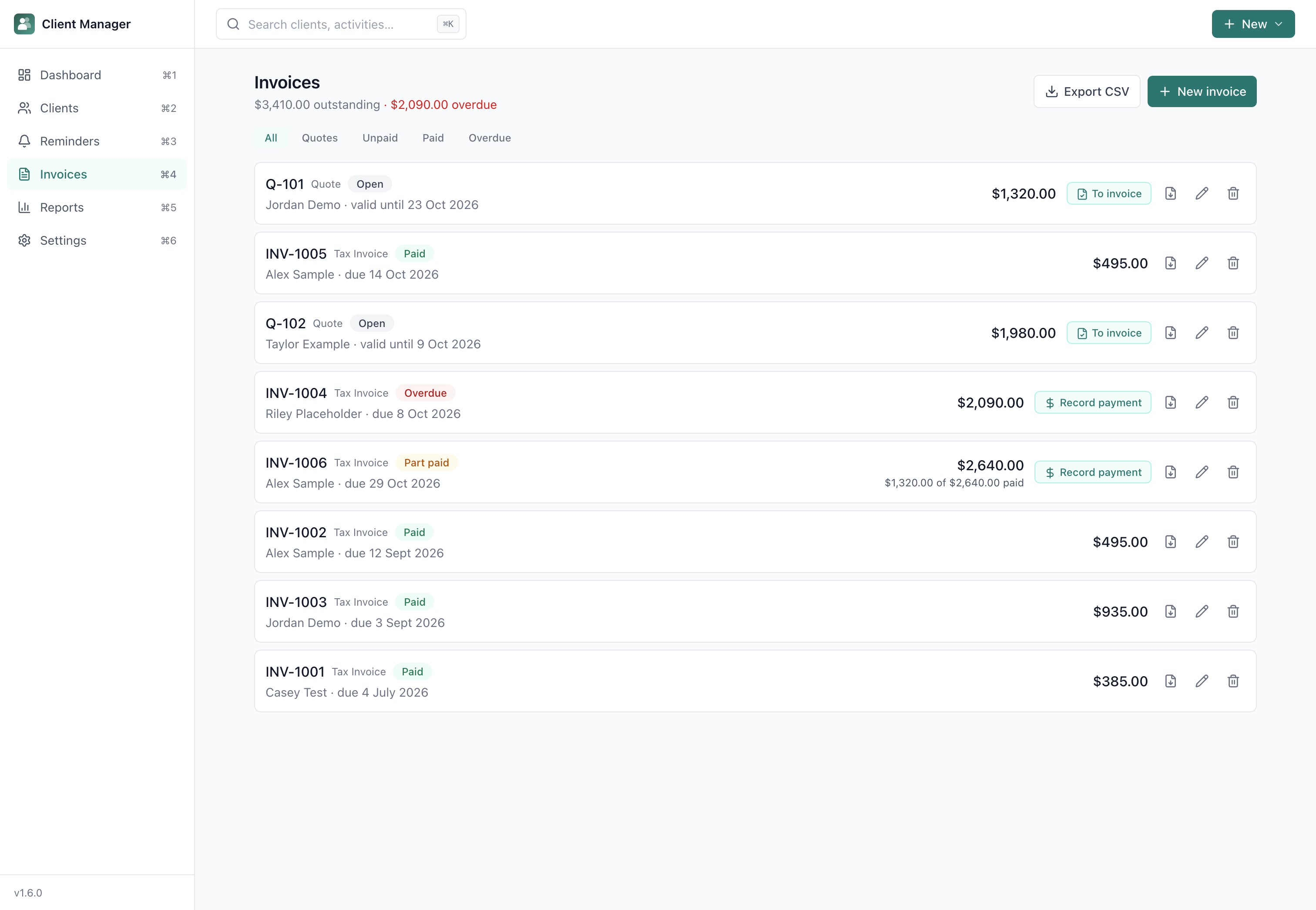Delete invoice INV-1002
This screenshot has width=1316, height=910.
1233,542
